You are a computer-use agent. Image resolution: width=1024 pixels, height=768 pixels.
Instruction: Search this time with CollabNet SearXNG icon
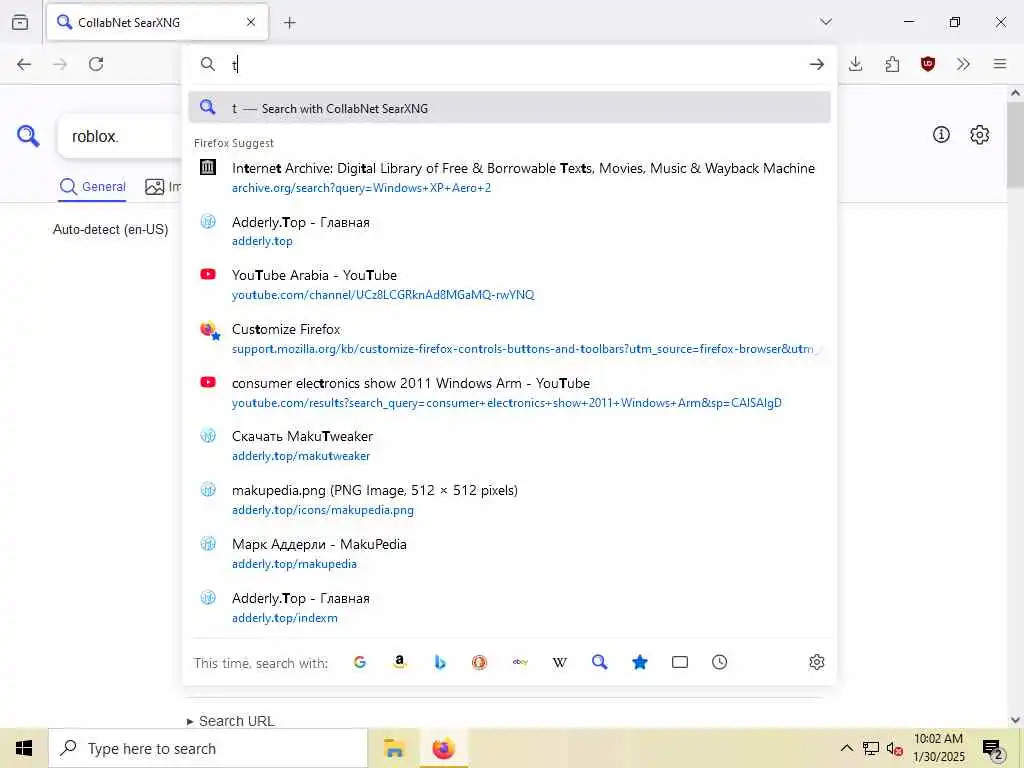click(x=600, y=662)
